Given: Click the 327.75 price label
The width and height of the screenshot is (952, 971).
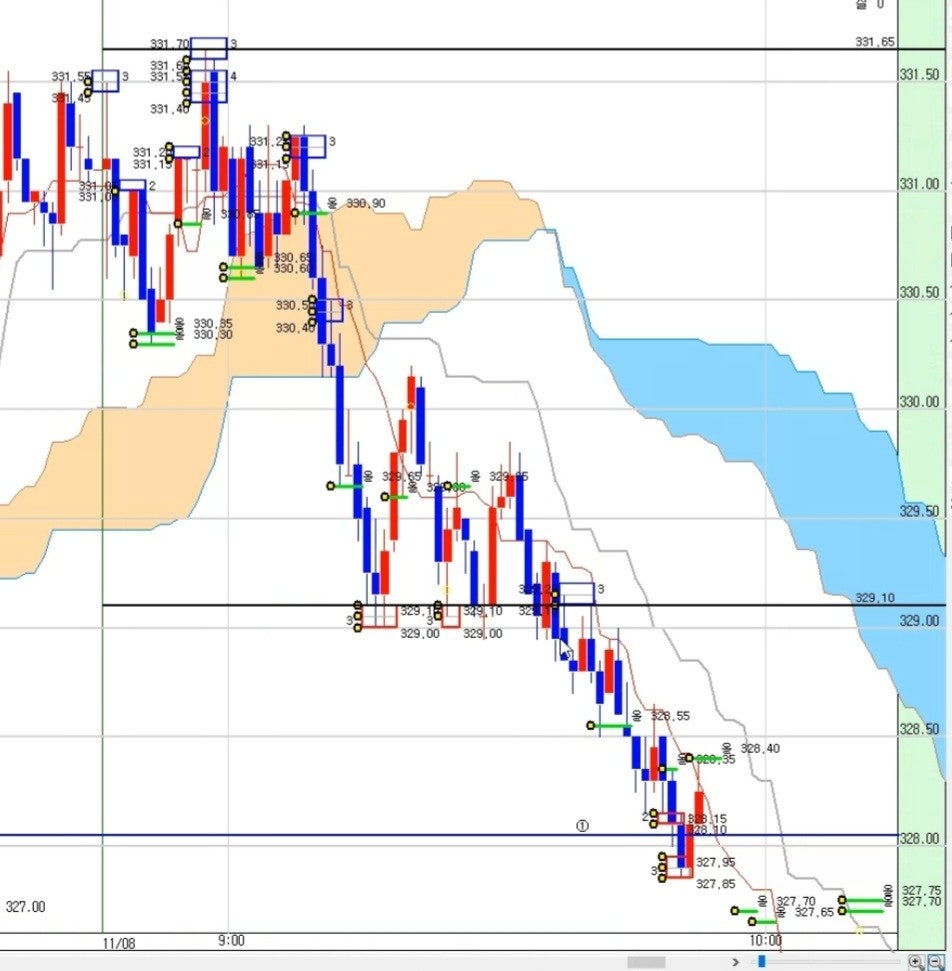Looking at the screenshot, I should coord(921,890).
